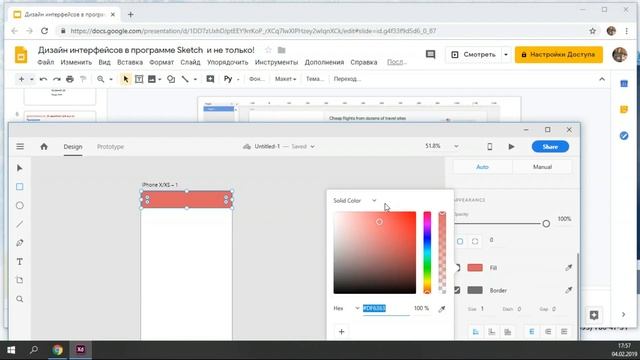
Task: Select the Pen tool in XD
Action: [20, 243]
